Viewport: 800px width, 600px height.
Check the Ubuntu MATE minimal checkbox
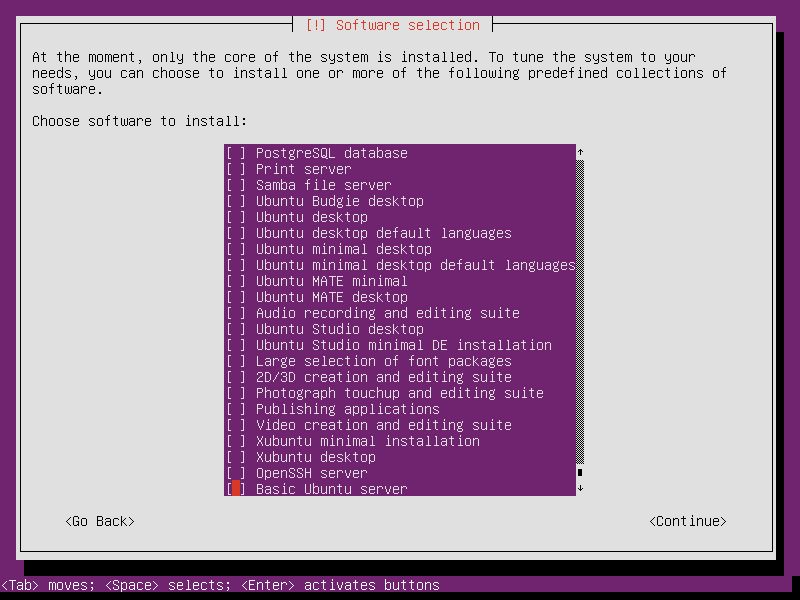[x=236, y=281]
